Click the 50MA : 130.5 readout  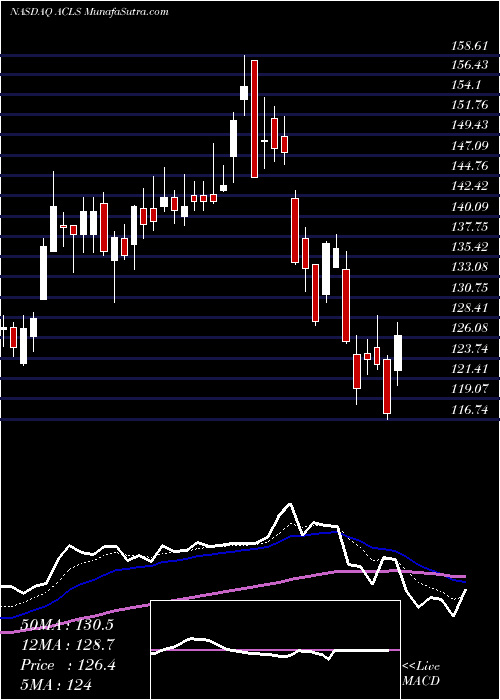click(x=67, y=624)
